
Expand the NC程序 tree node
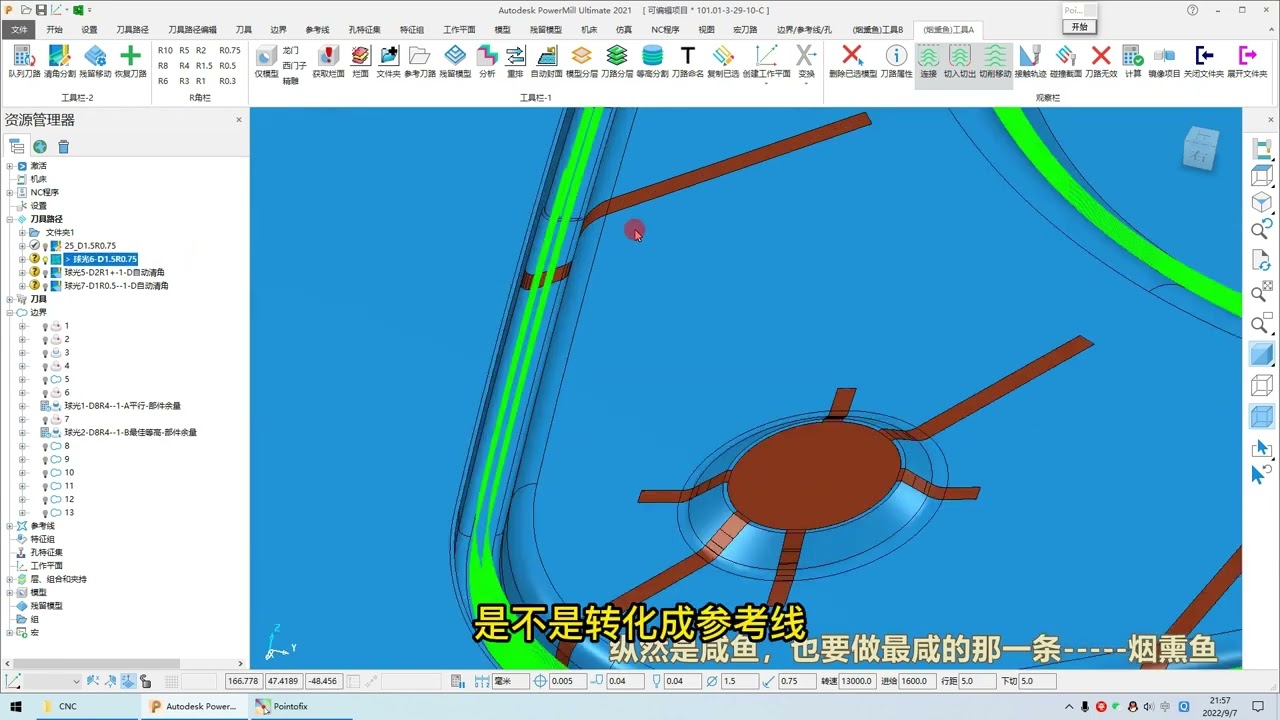[10, 192]
